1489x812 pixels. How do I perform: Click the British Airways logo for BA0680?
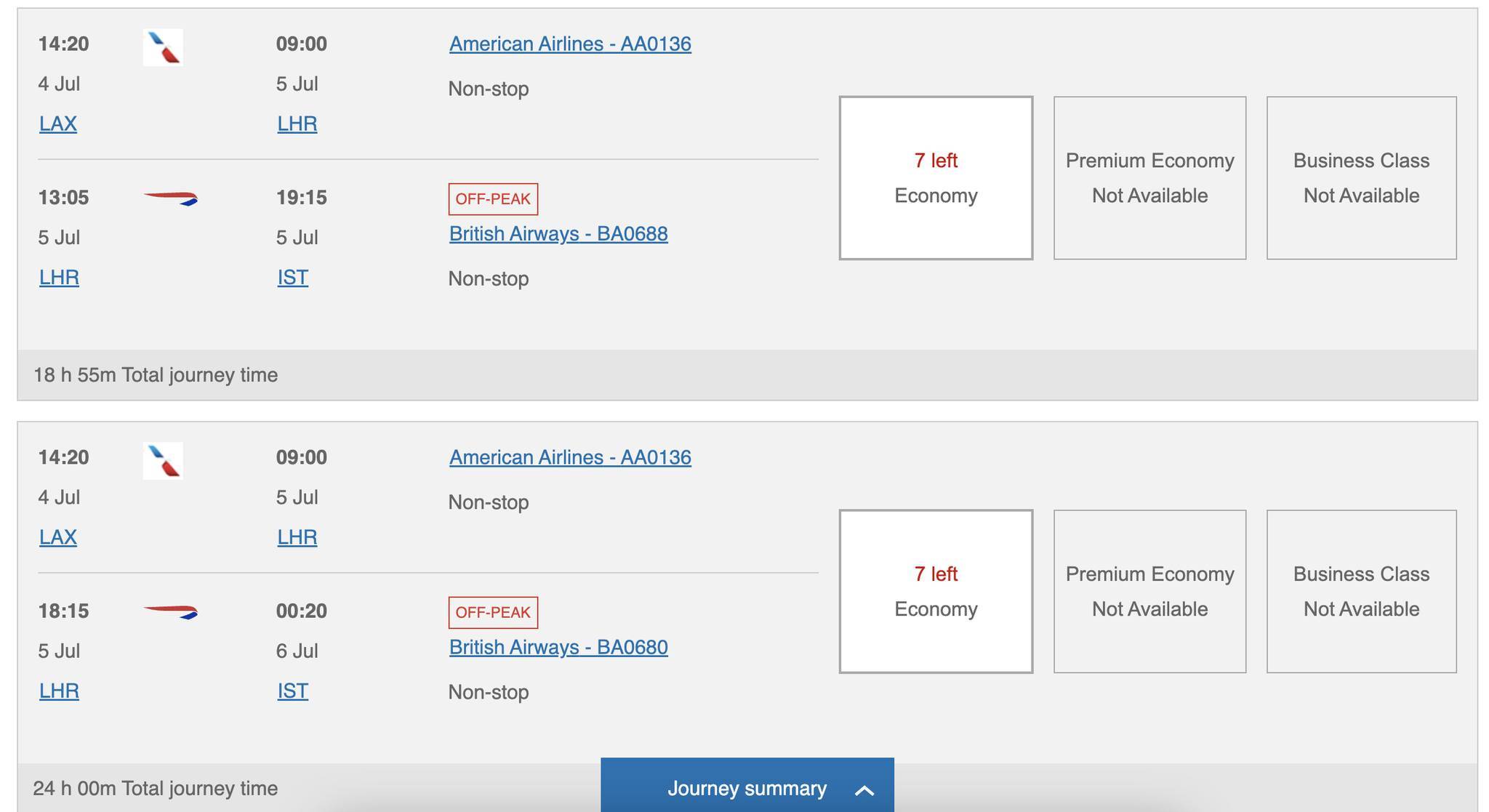point(171,612)
